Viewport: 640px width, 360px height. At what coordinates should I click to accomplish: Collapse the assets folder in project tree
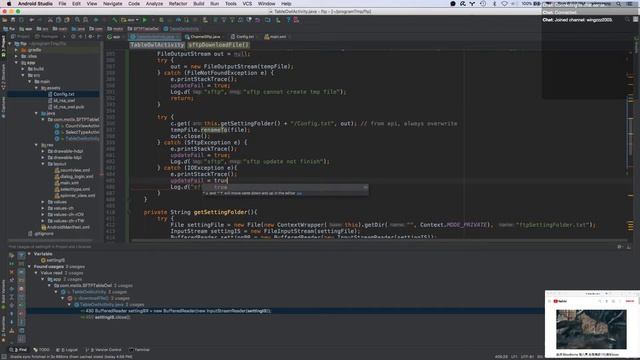[36, 88]
